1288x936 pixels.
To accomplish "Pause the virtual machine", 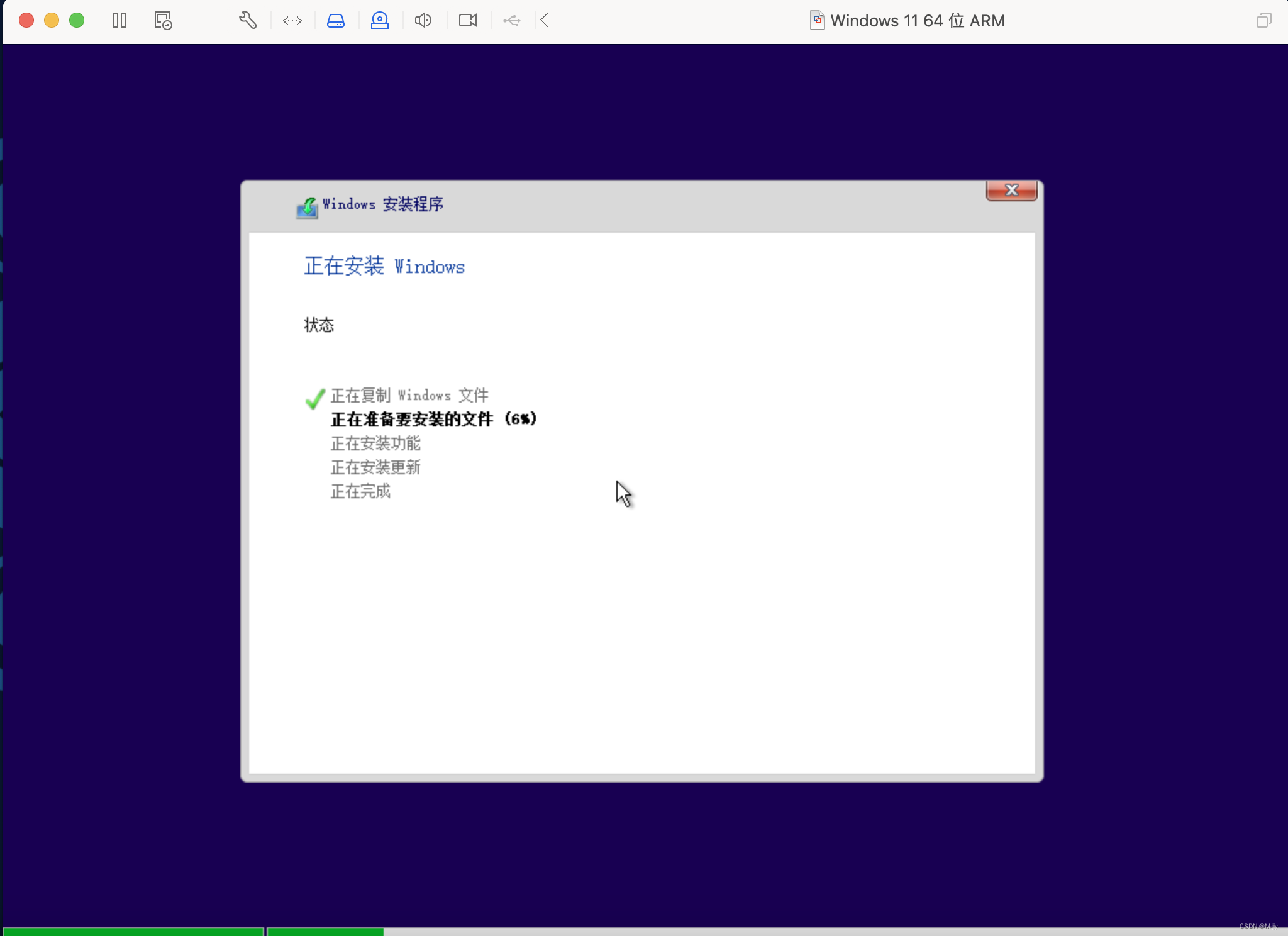I will click(119, 21).
